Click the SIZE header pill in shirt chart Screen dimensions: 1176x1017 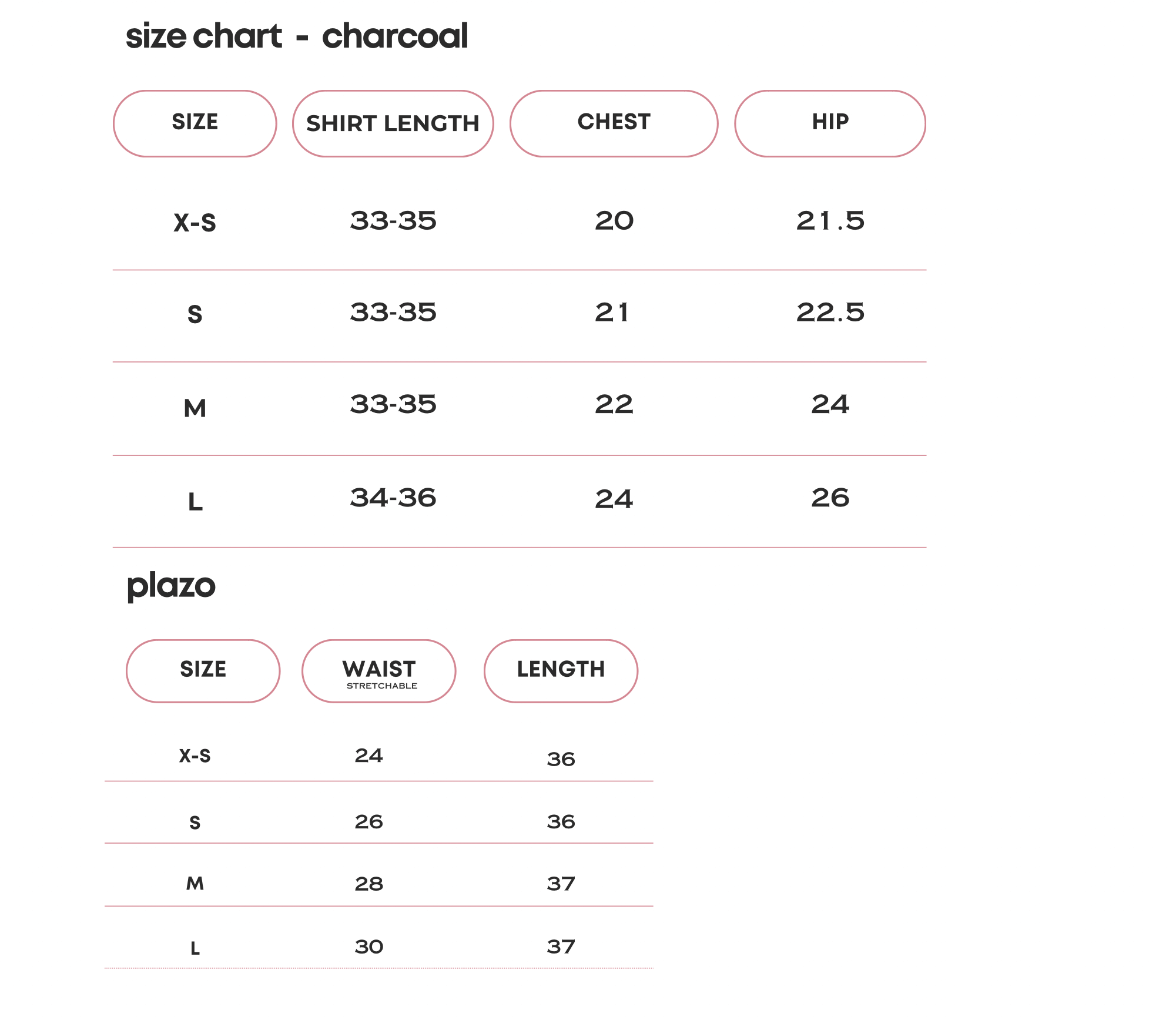[x=195, y=123]
